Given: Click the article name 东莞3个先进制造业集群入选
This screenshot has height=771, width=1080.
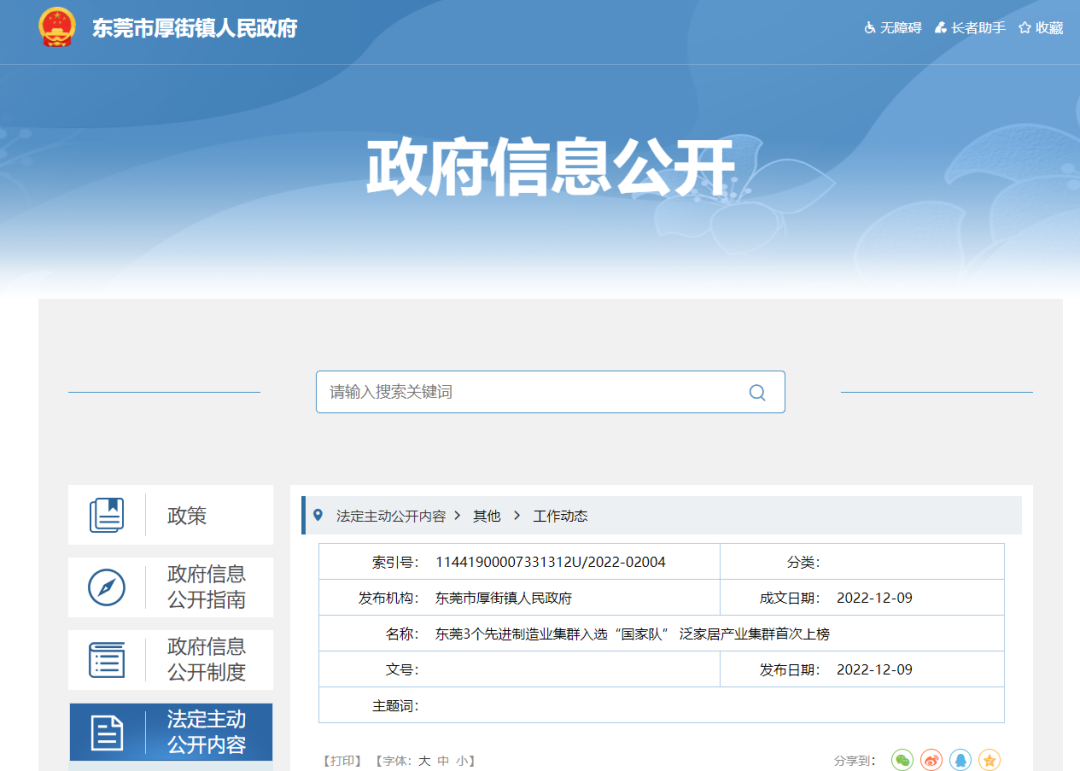Looking at the screenshot, I should [632, 634].
